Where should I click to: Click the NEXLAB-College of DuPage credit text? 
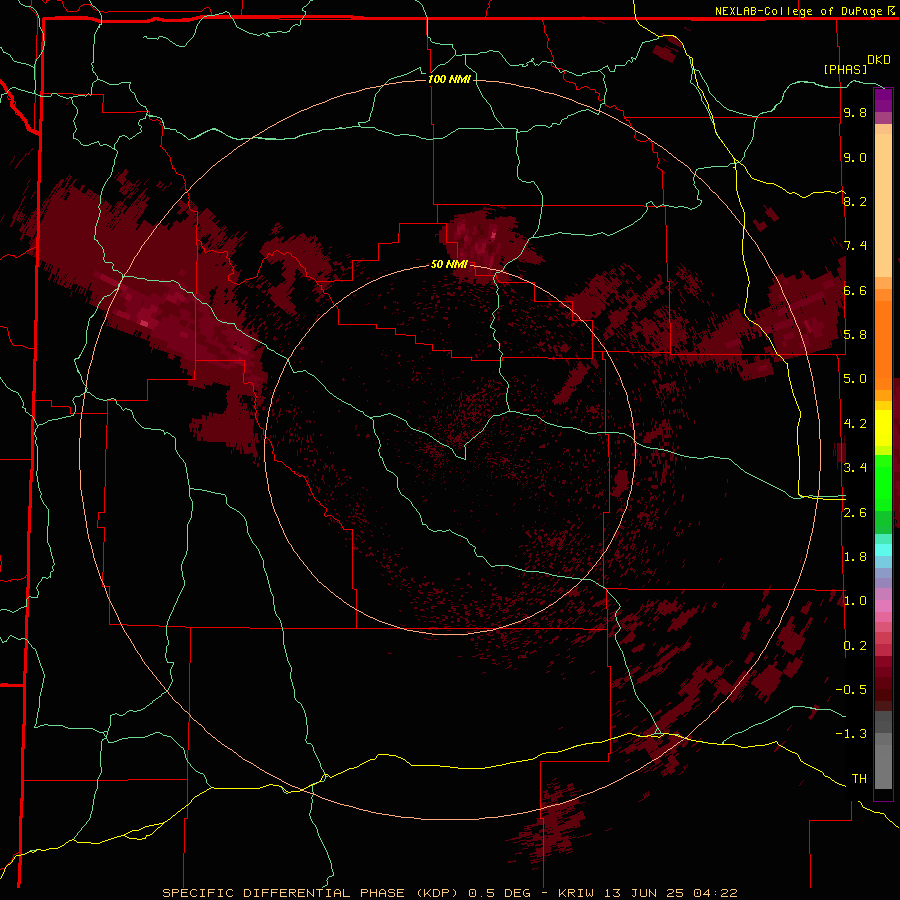pyautogui.click(x=798, y=11)
